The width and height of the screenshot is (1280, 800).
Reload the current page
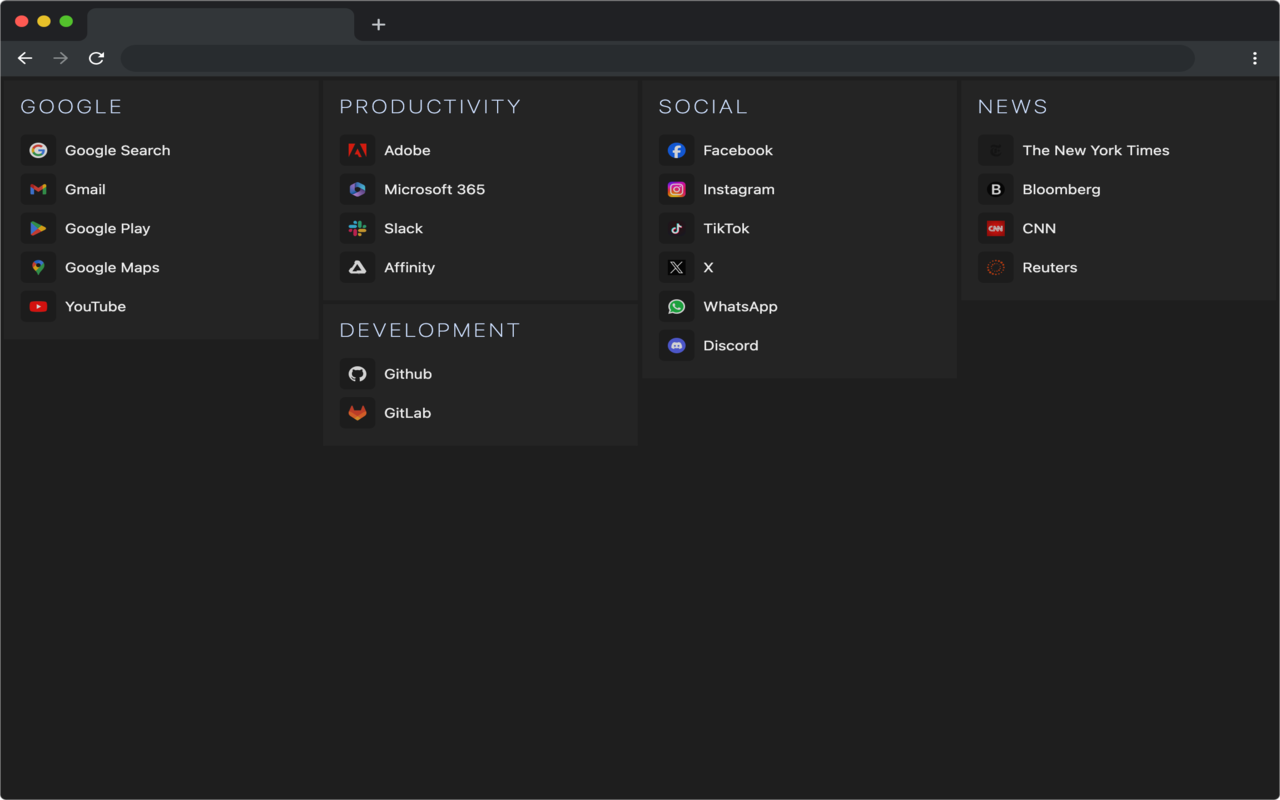(x=96, y=59)
